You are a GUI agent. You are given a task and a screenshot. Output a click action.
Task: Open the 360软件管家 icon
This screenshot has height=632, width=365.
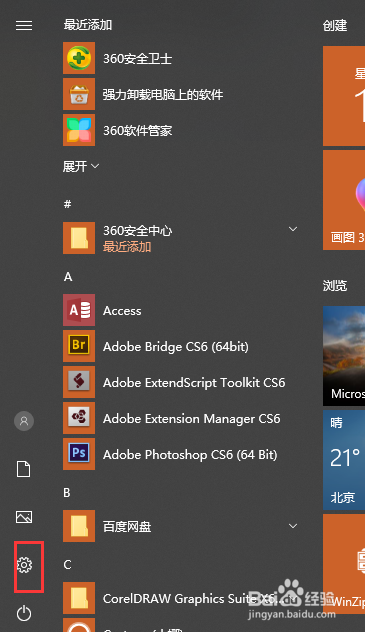point(79,130)
